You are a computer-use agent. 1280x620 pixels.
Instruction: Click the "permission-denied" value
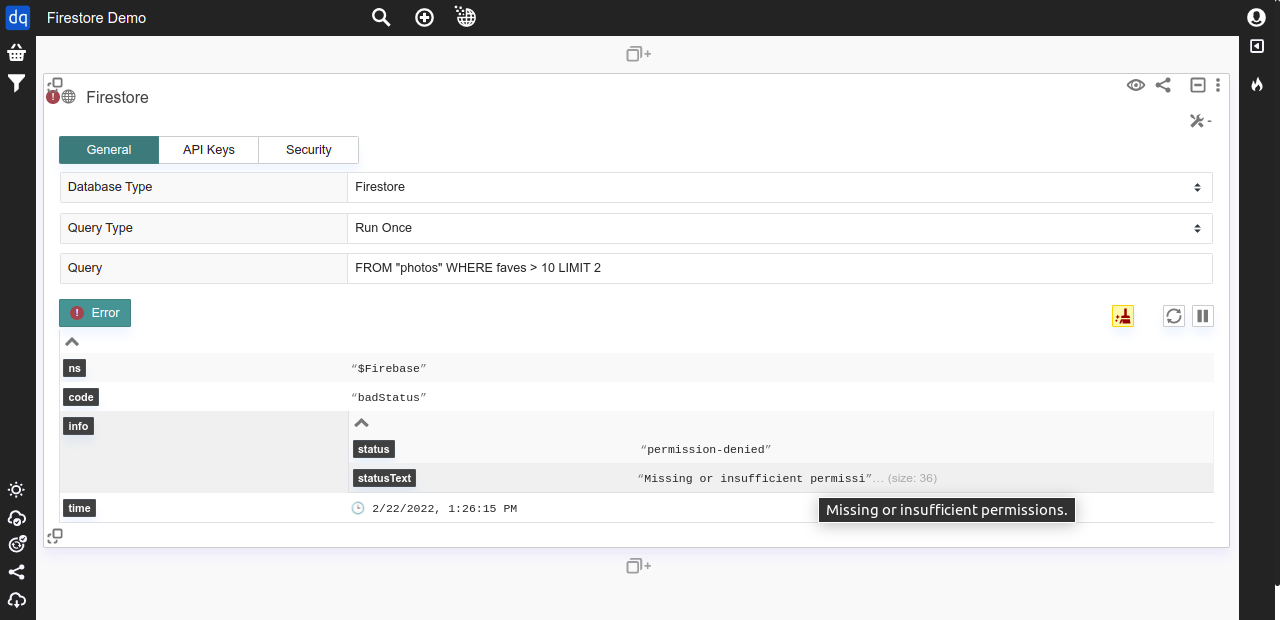tap(706, 450)
